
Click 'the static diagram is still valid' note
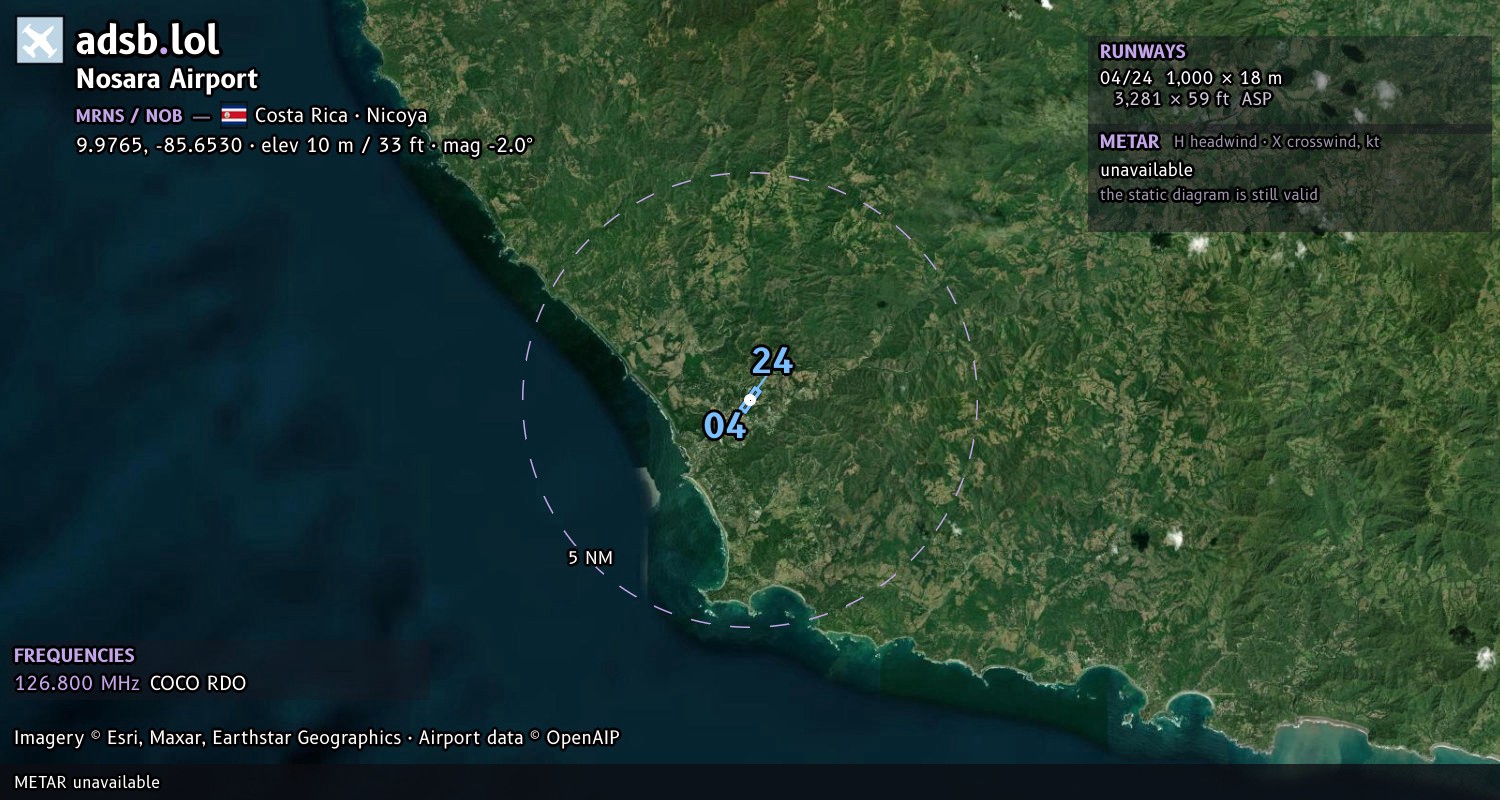pyautogui.click(x=1209, y=195)
